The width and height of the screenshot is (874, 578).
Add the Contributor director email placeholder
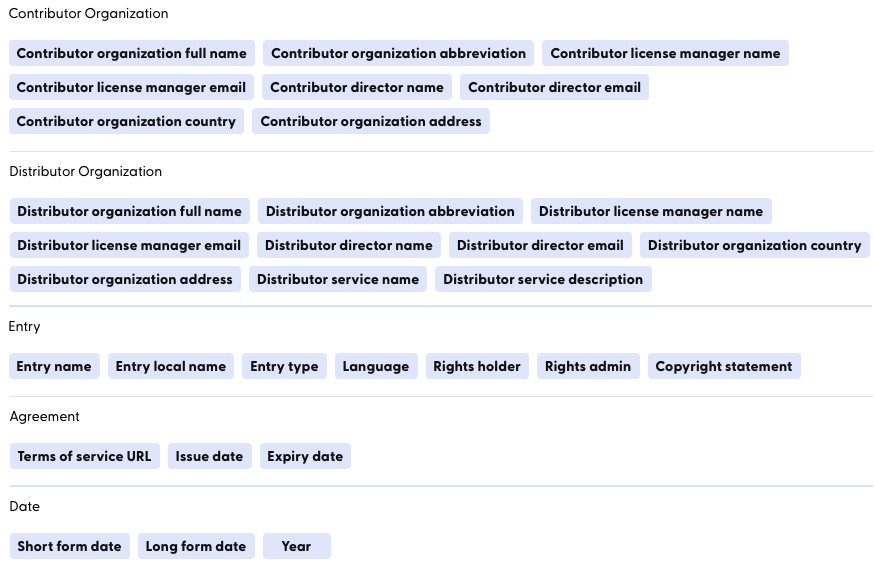click(x=554, y=87)
